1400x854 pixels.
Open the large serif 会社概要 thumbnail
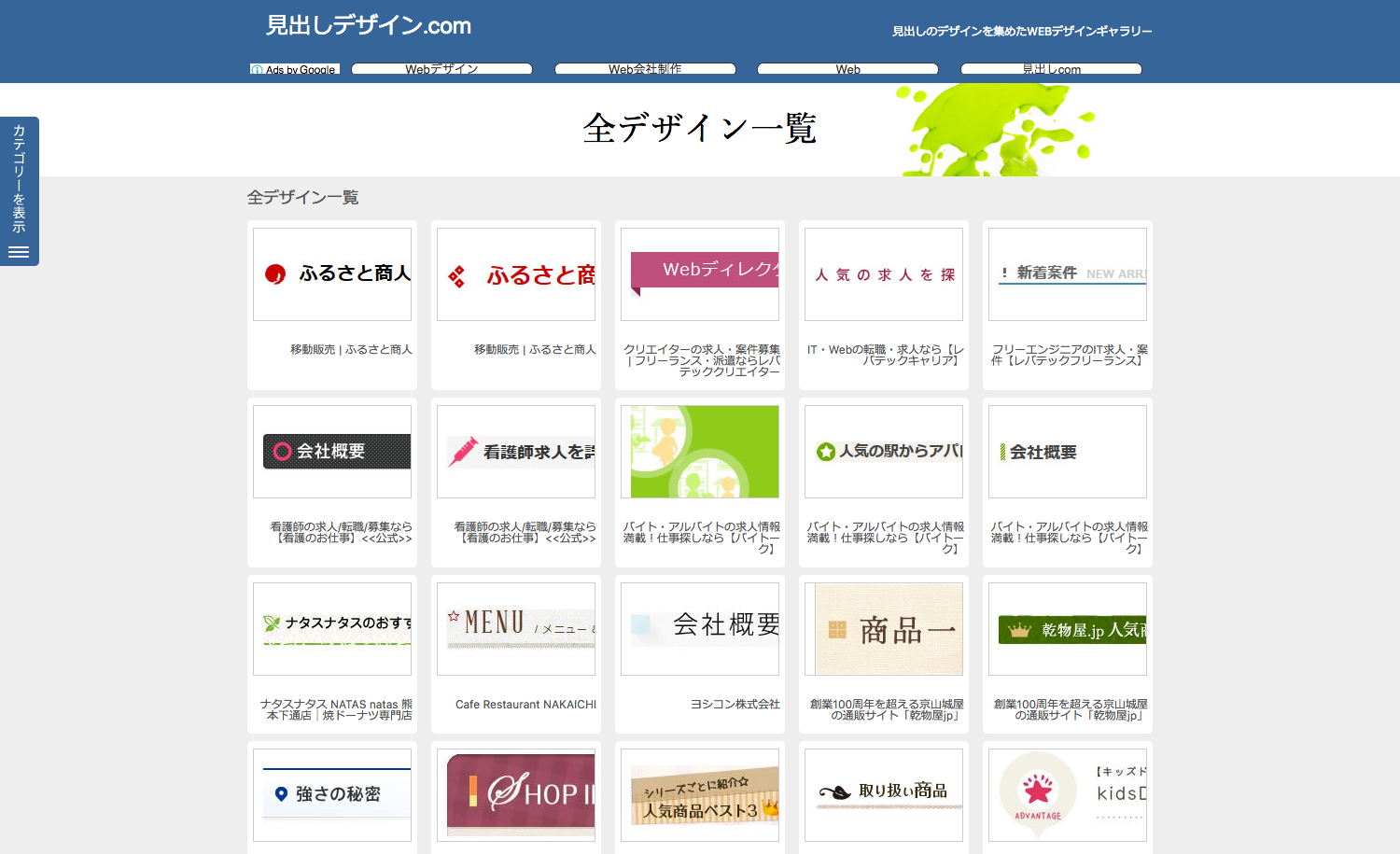click(x=700, y=629)
